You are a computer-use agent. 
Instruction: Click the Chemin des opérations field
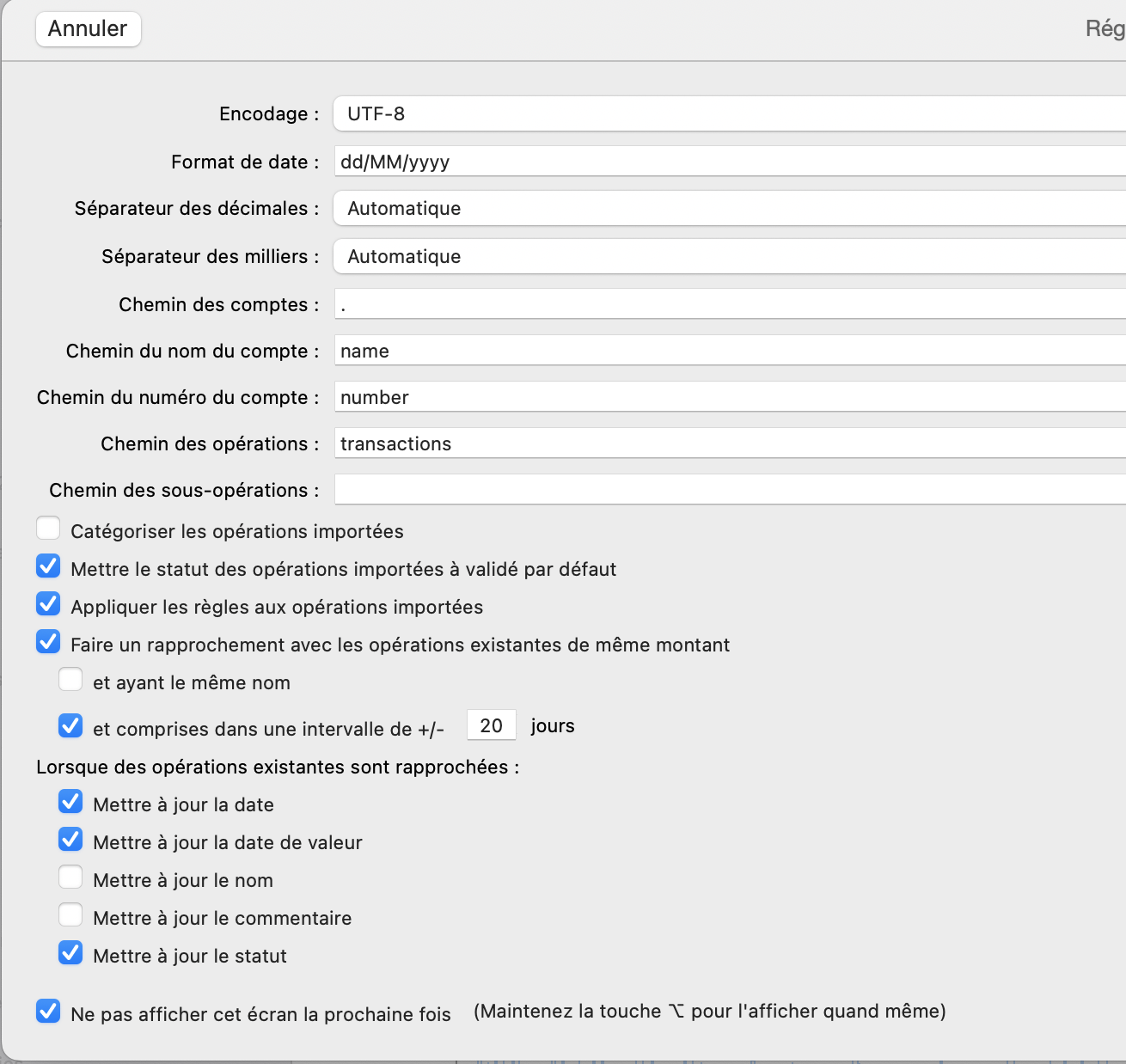click(730, 443)
